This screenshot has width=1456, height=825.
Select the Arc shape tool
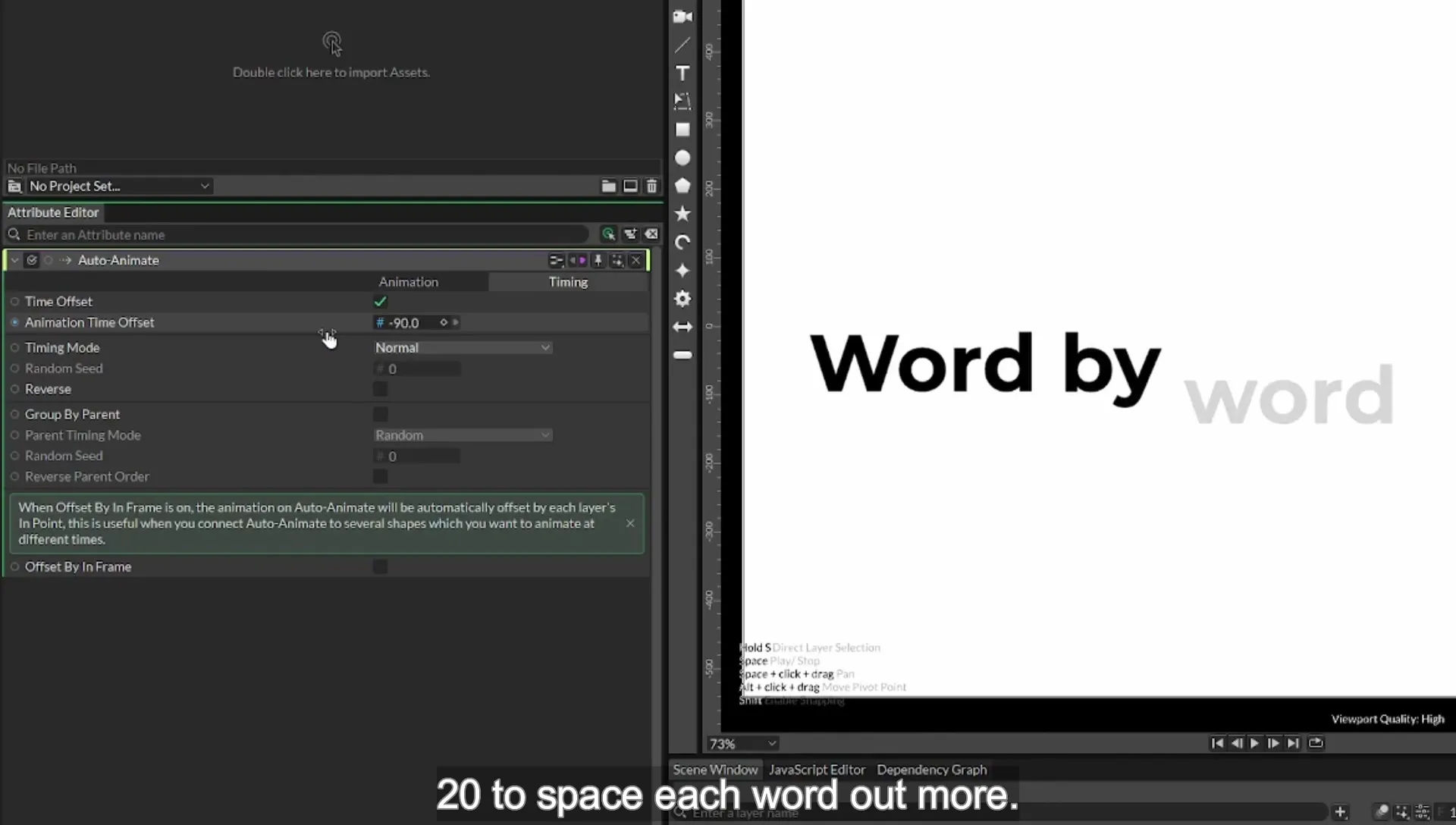[x=682, y=242]
